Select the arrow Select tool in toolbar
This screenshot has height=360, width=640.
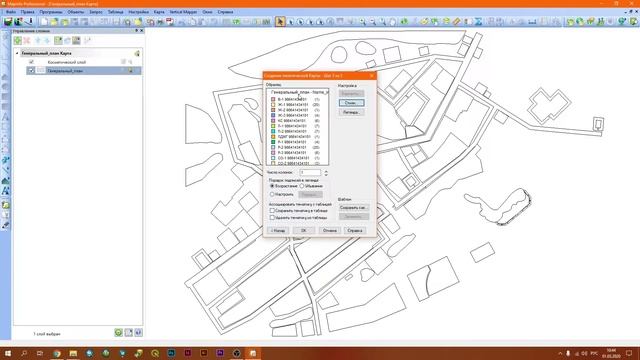(x=280, y=22)
